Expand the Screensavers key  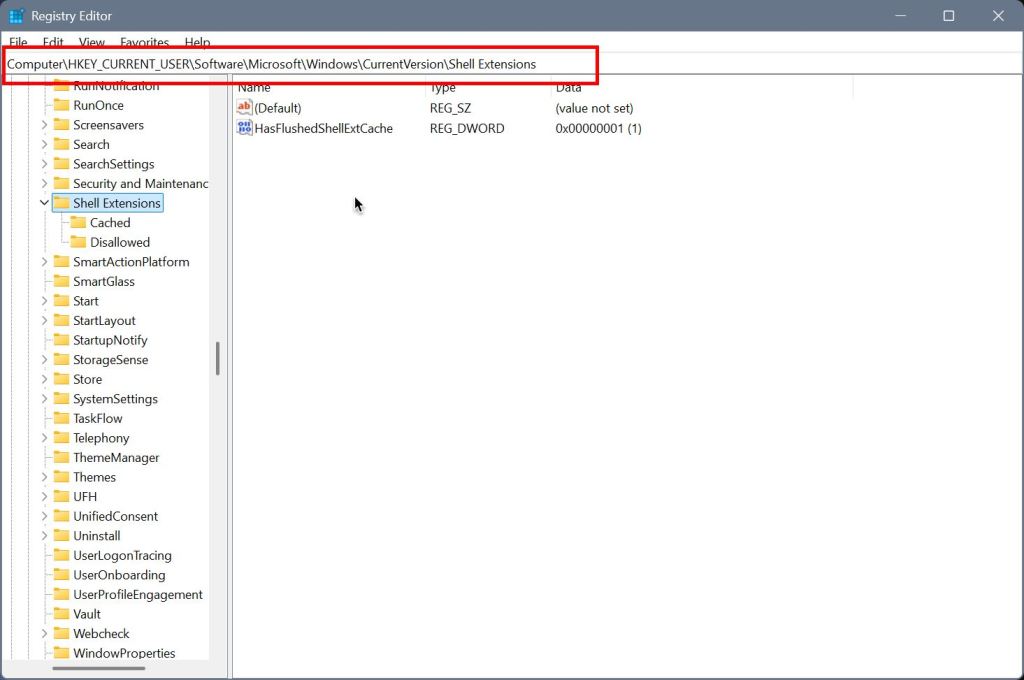[x=44, y=125]
